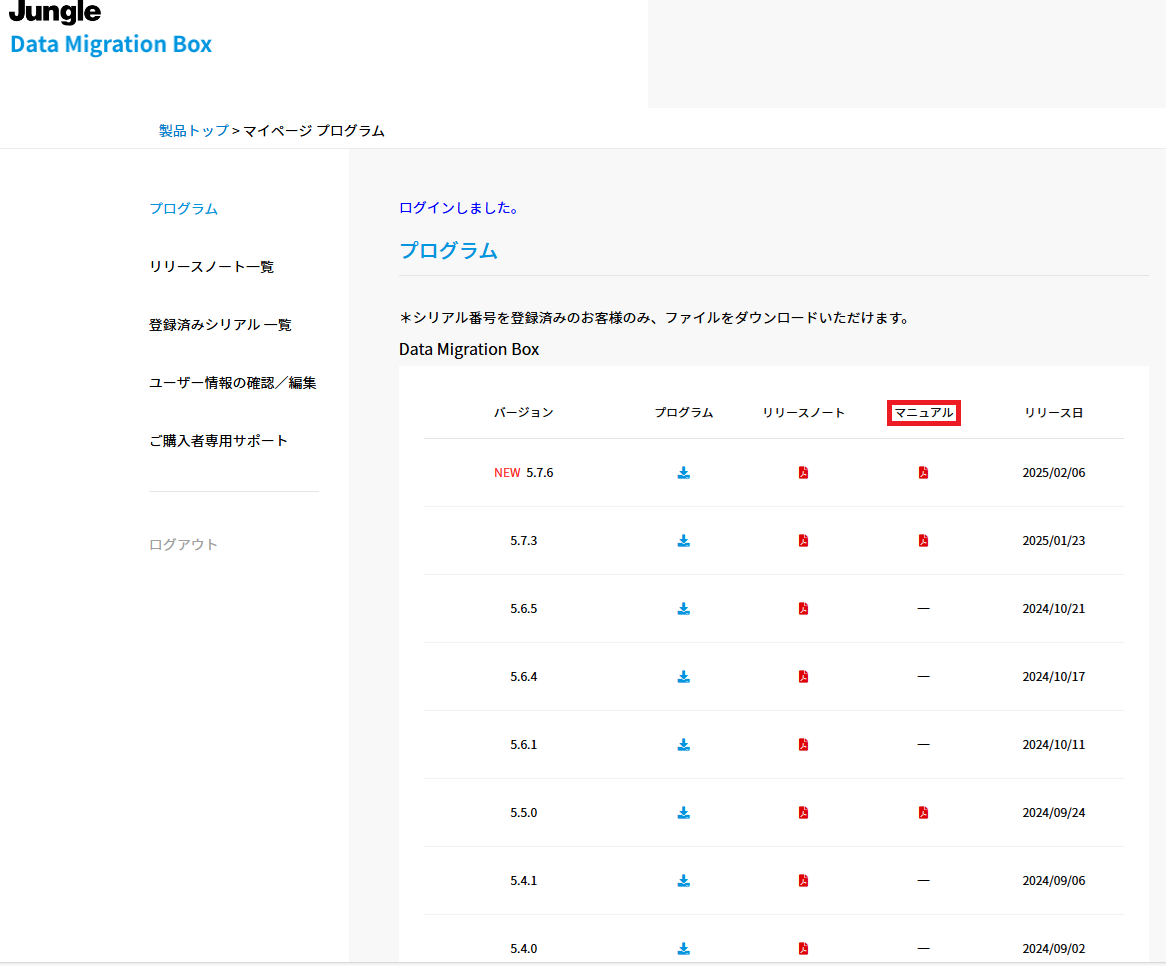Click release date 2025/02/06
This screenshot has width=1166, height=966.
tap(1054, 473)
